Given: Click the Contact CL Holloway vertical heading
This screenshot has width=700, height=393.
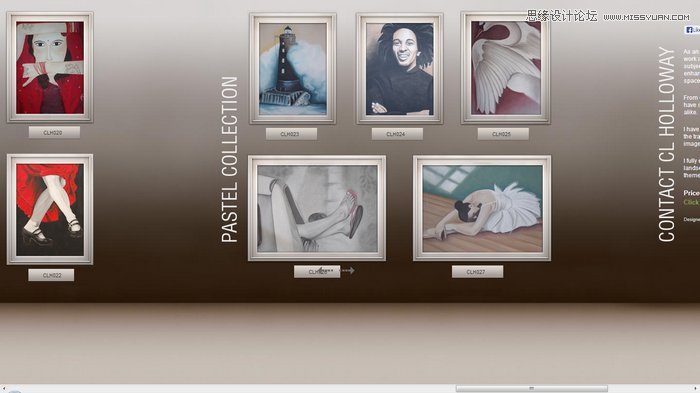Looking at the screenshot, I should 667,145.
